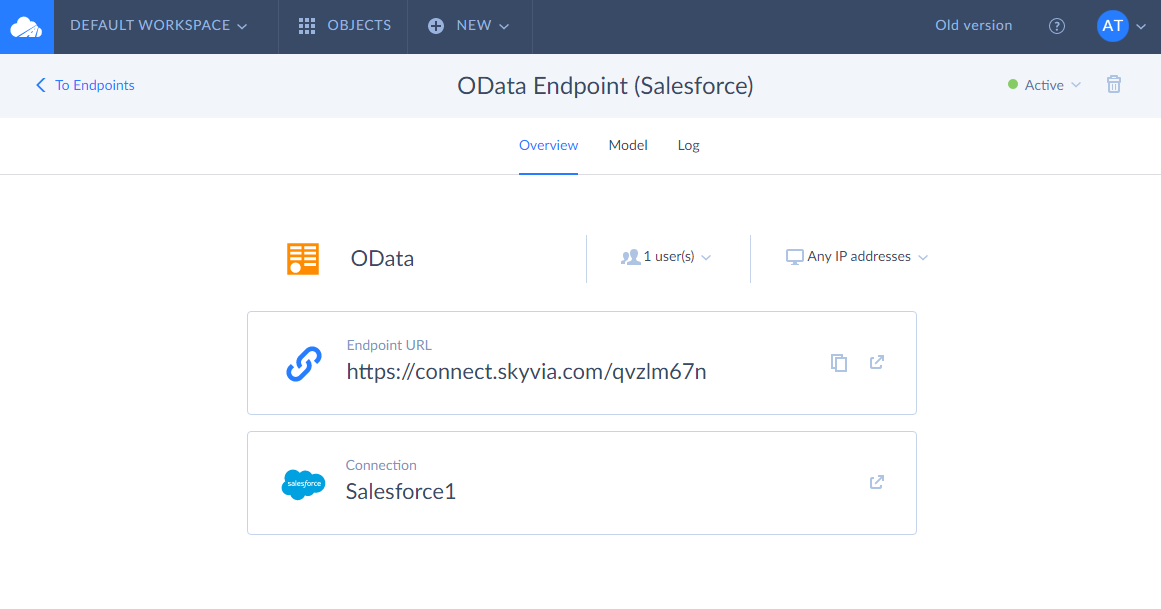Switch to the Log tab
1161x609 pixels.
(689, 146)
